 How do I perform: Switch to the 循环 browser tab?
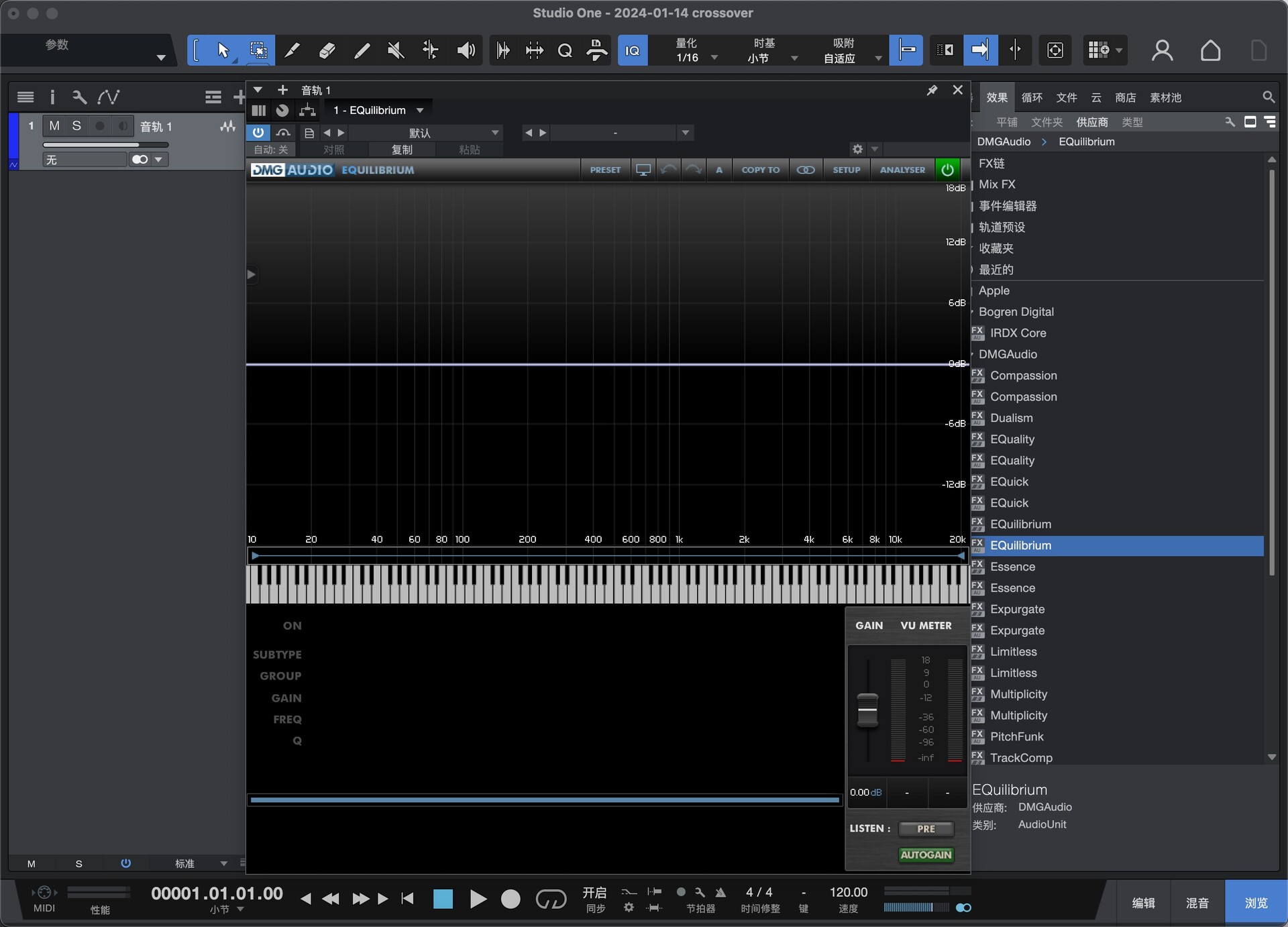[1031, 97]
